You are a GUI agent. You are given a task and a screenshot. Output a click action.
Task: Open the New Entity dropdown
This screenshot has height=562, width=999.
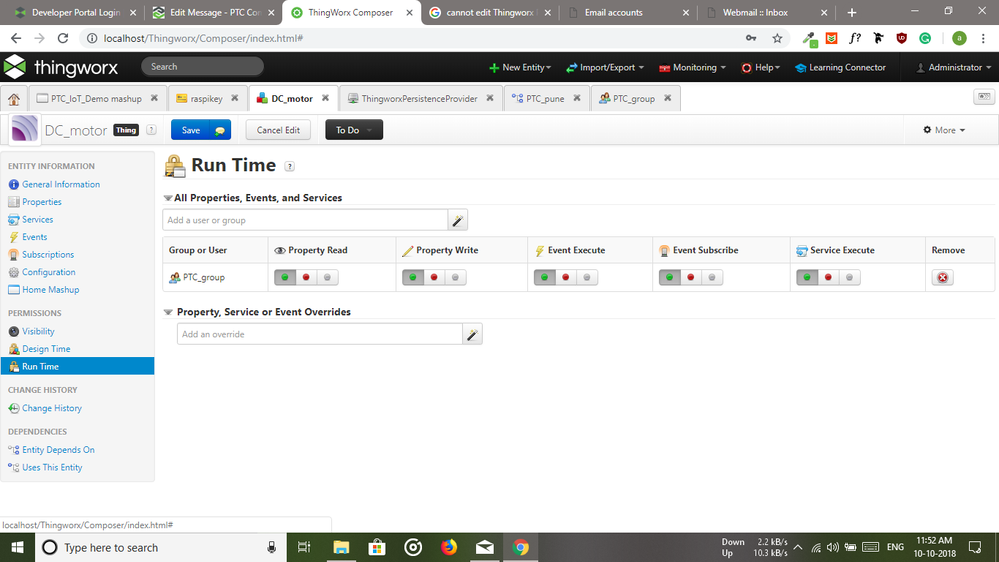click(x=520, y=68)
